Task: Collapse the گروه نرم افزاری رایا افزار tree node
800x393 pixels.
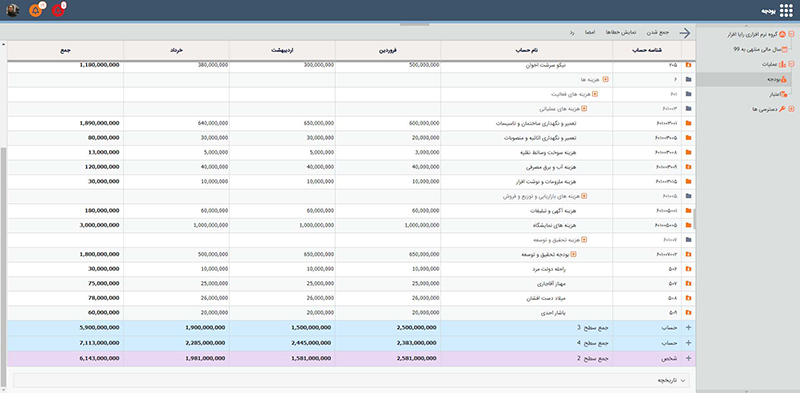Action: (791, 35)
